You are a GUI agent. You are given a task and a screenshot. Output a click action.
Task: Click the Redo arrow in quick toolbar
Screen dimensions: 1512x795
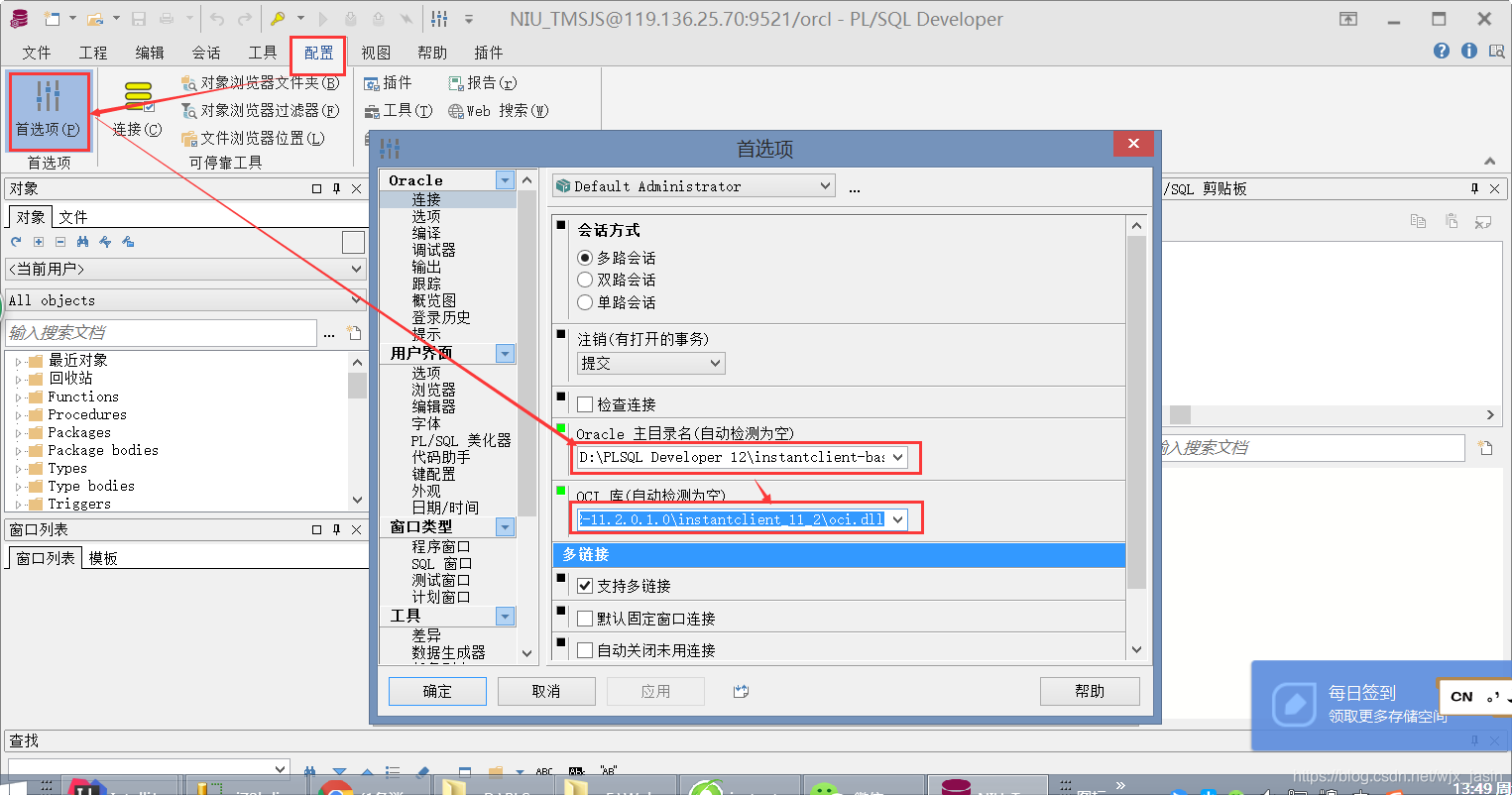click(245, 19)
